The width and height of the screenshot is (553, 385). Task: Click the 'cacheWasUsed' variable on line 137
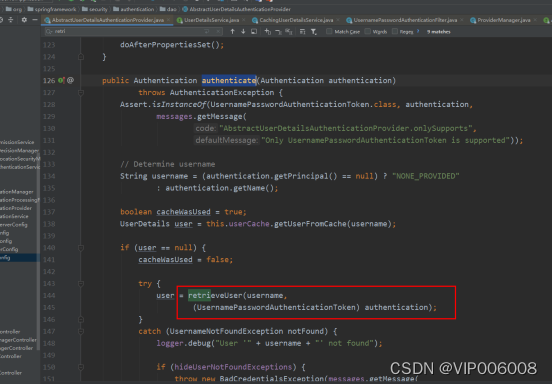click(183, 212)
